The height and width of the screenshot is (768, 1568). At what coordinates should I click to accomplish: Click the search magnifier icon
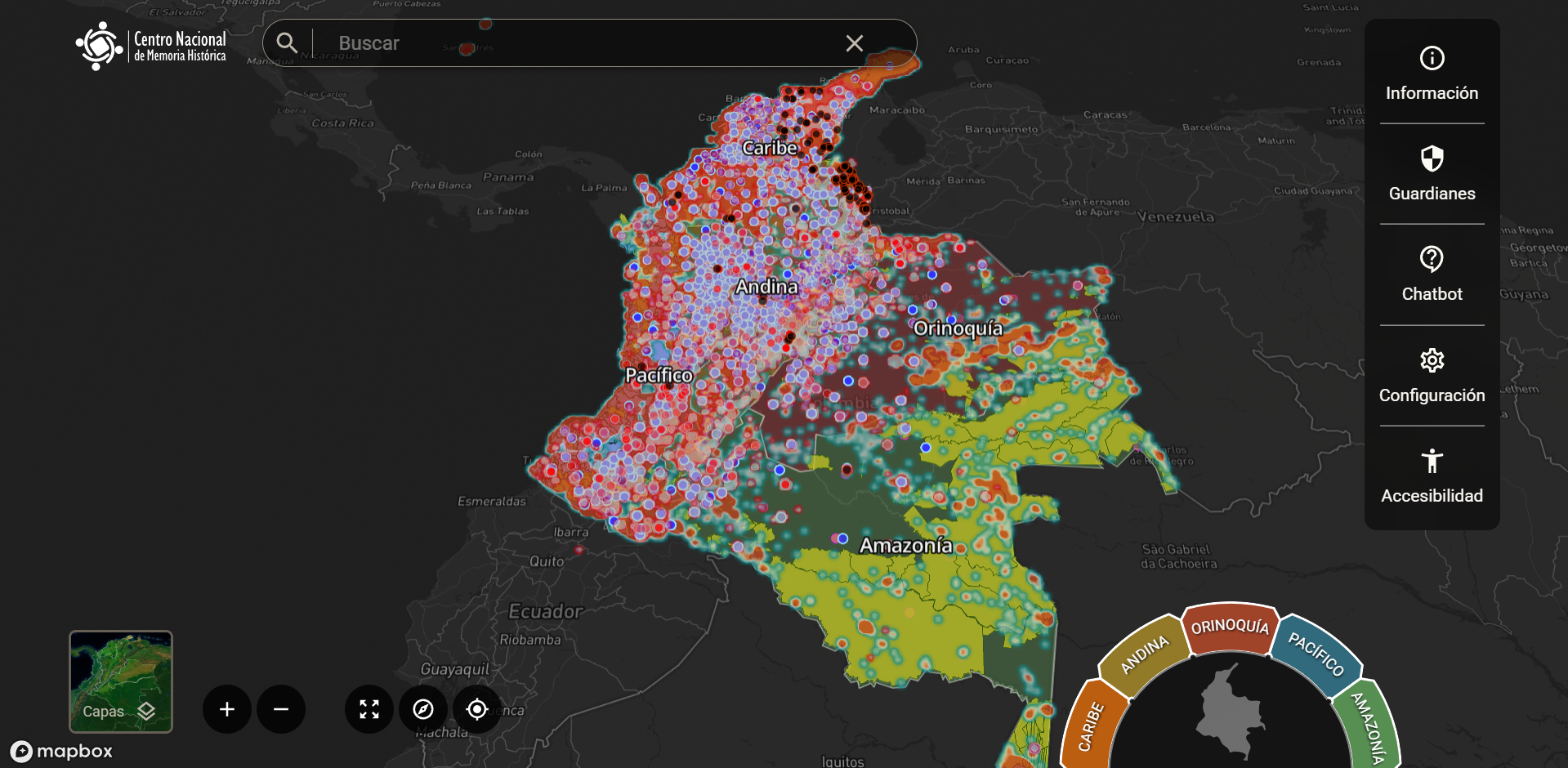tap(286, 42)
